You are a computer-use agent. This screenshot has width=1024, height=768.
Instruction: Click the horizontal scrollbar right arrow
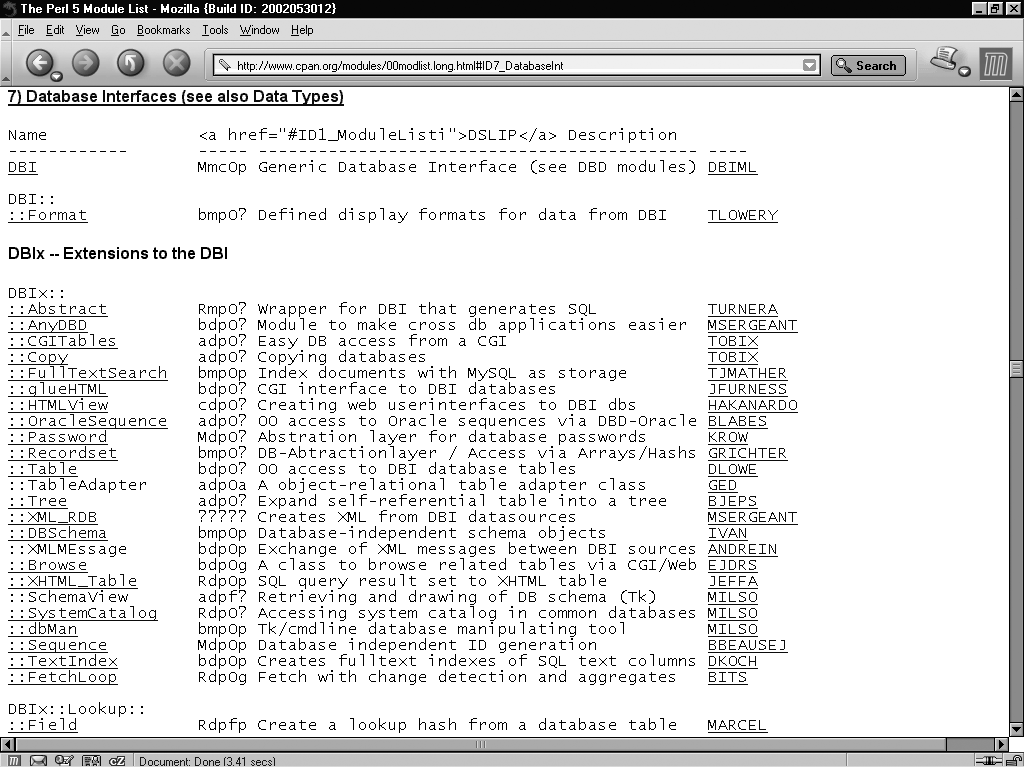(x=1002, y=744)
